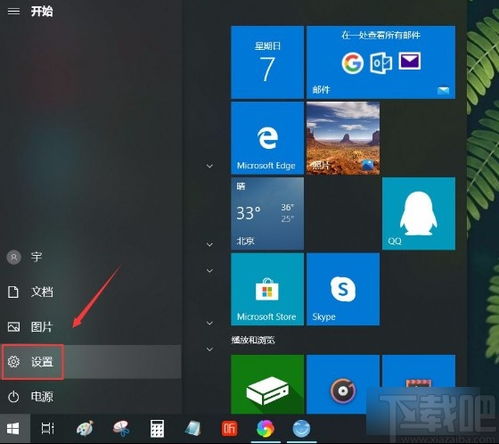Open the Snipping Tool scissors taskbar icon
Image resolution: width=499 pixels, height=444 pixels.
tap(121, 429)
